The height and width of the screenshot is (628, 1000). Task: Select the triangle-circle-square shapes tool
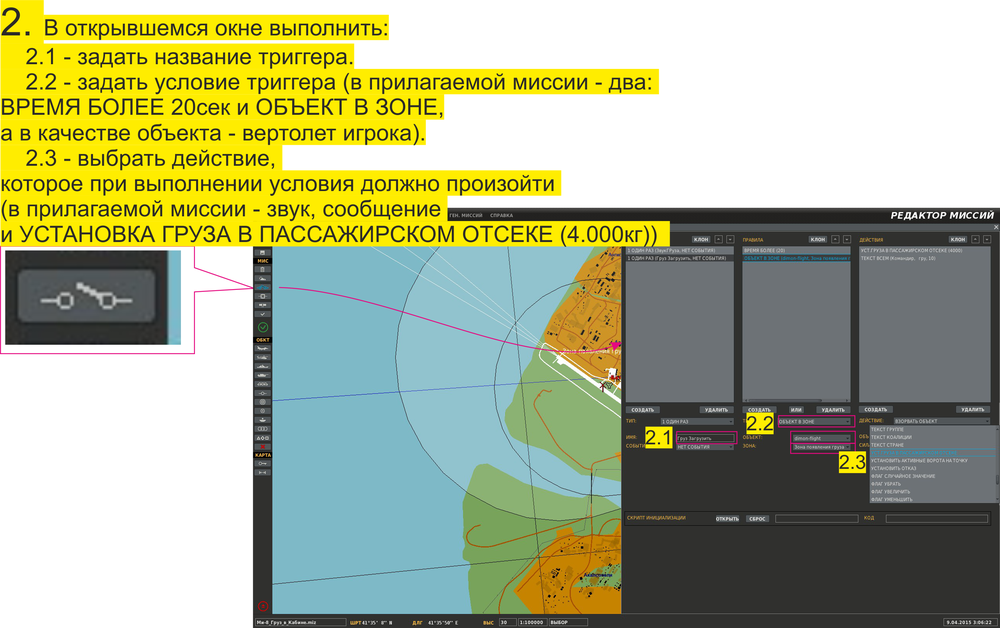262,437
